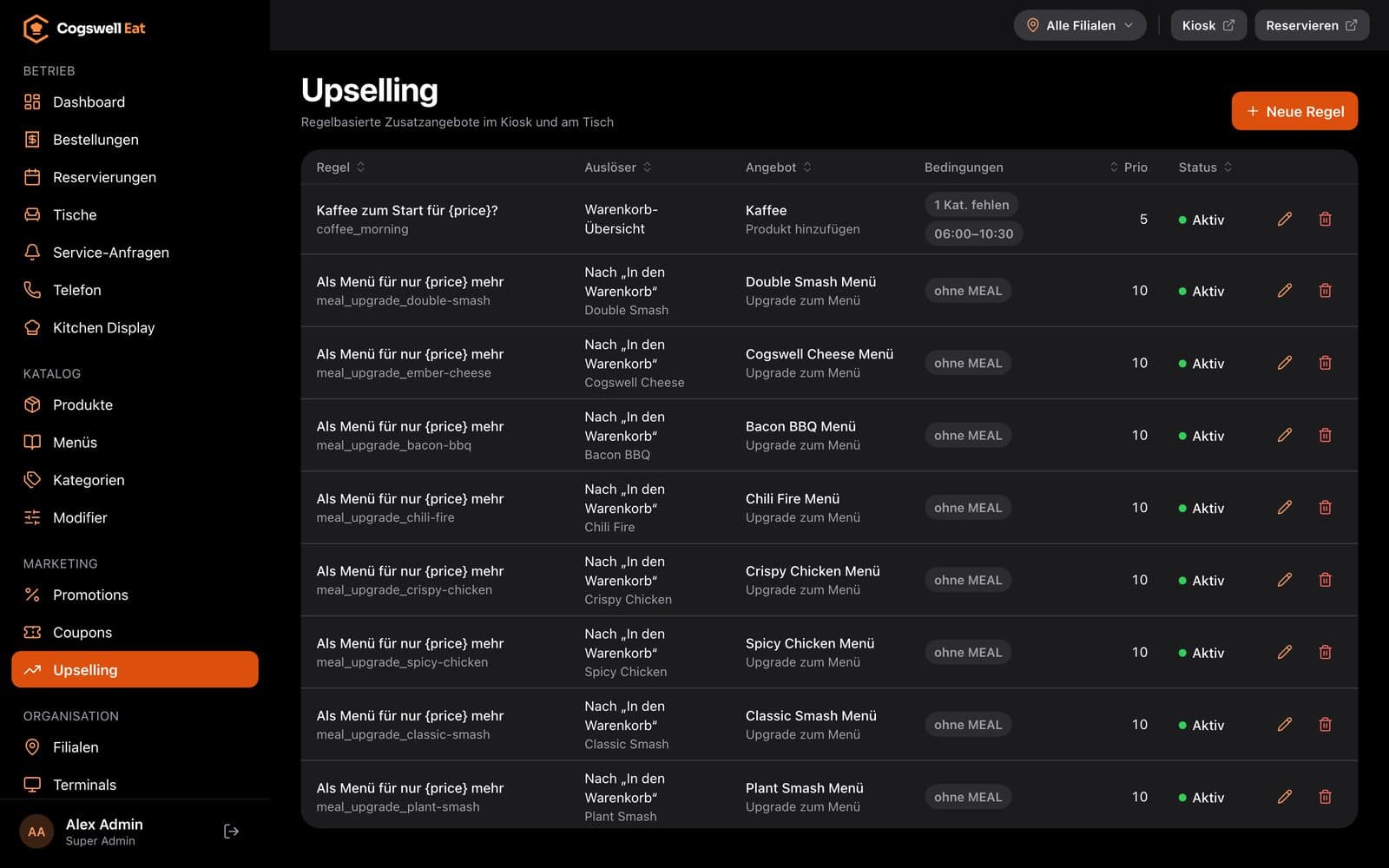Open Terminals in the sidebar
Screen dimensions: 1389x868
135,785
